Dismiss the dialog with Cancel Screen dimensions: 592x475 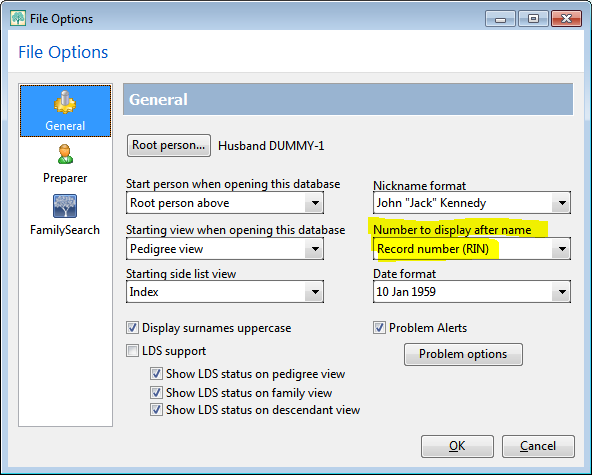(538, 446)
